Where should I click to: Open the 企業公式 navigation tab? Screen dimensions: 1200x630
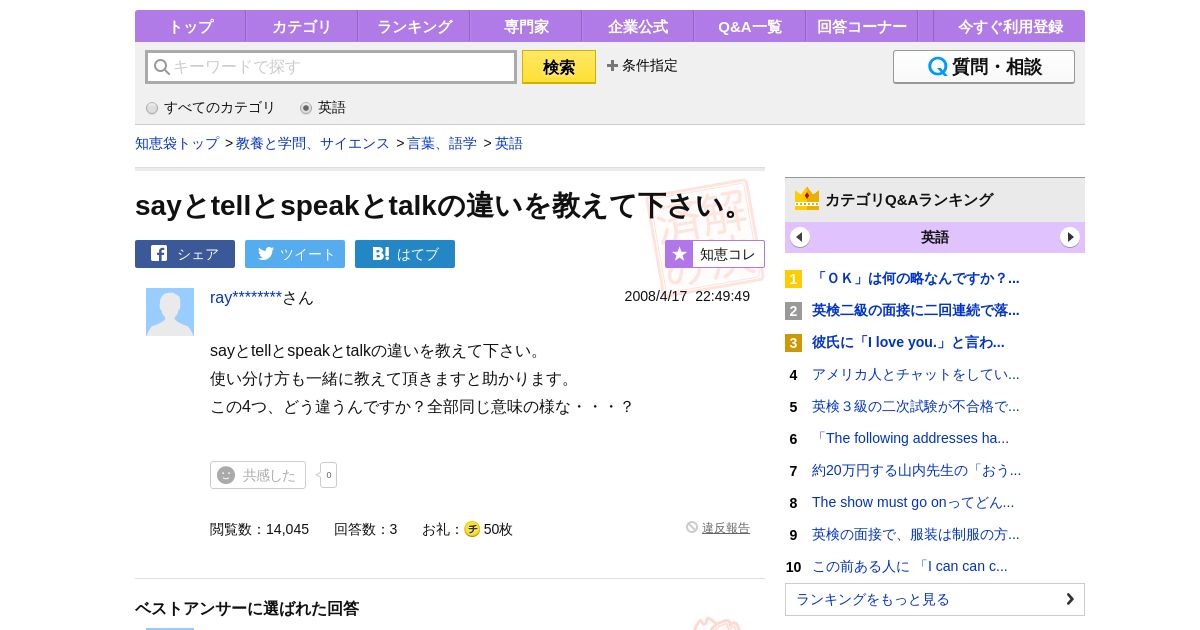pos(638,27)
